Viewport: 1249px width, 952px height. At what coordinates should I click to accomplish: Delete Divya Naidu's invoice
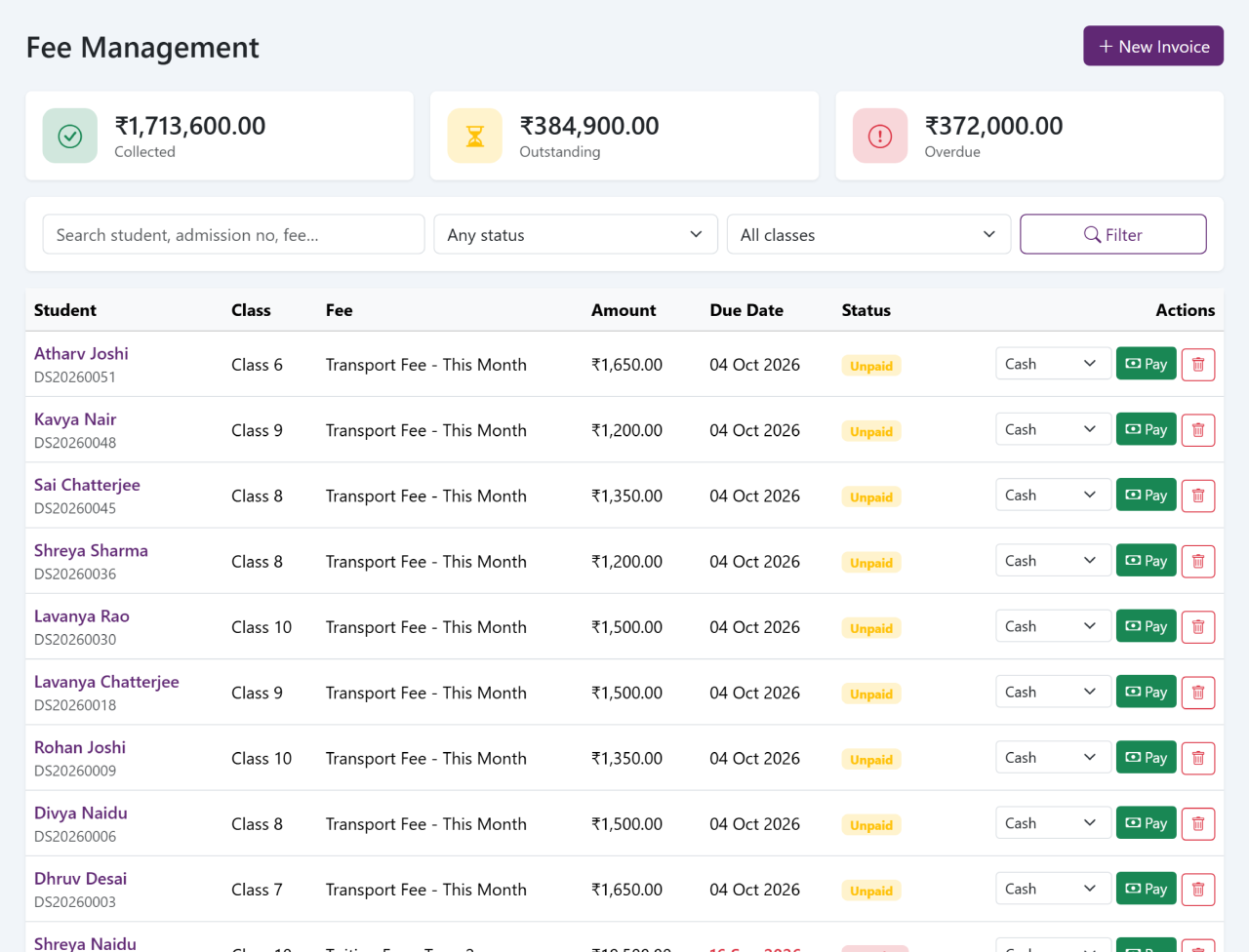1198,823
